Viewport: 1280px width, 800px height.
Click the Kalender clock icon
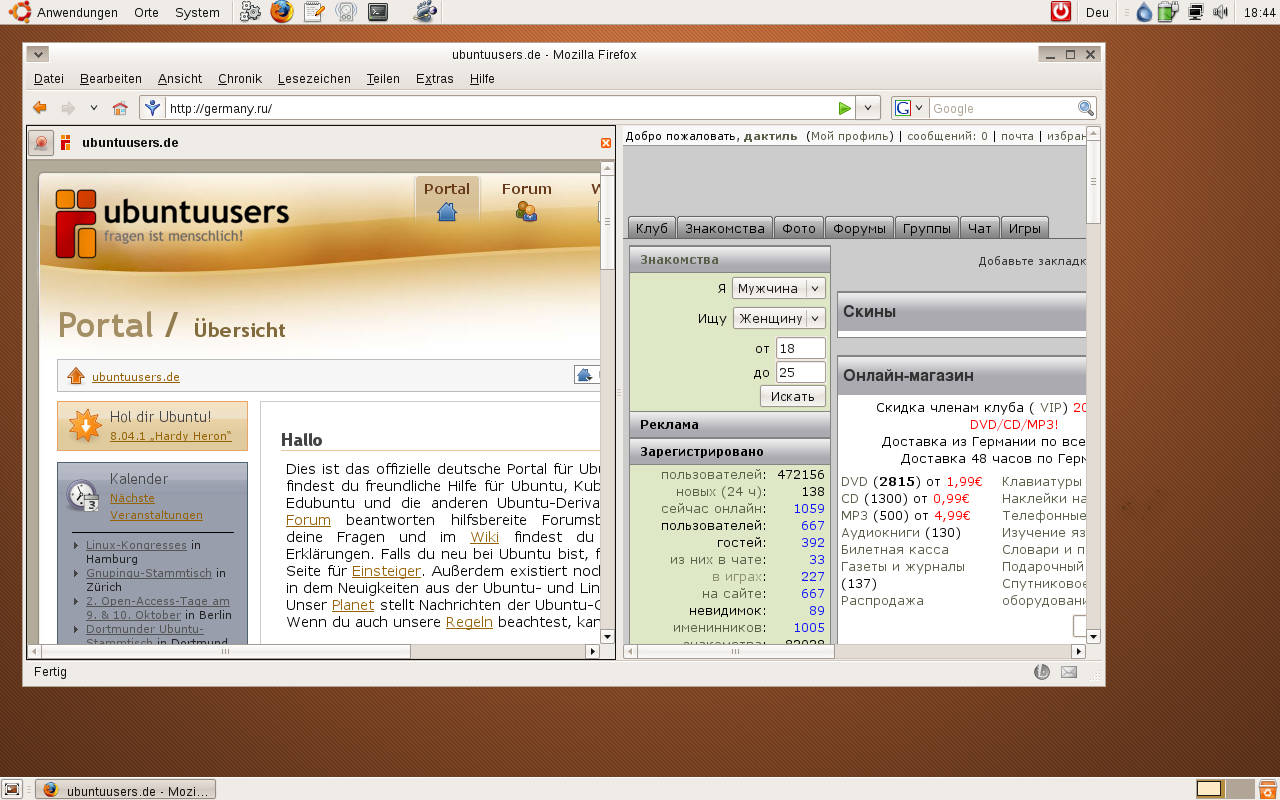tap(82, 496)
